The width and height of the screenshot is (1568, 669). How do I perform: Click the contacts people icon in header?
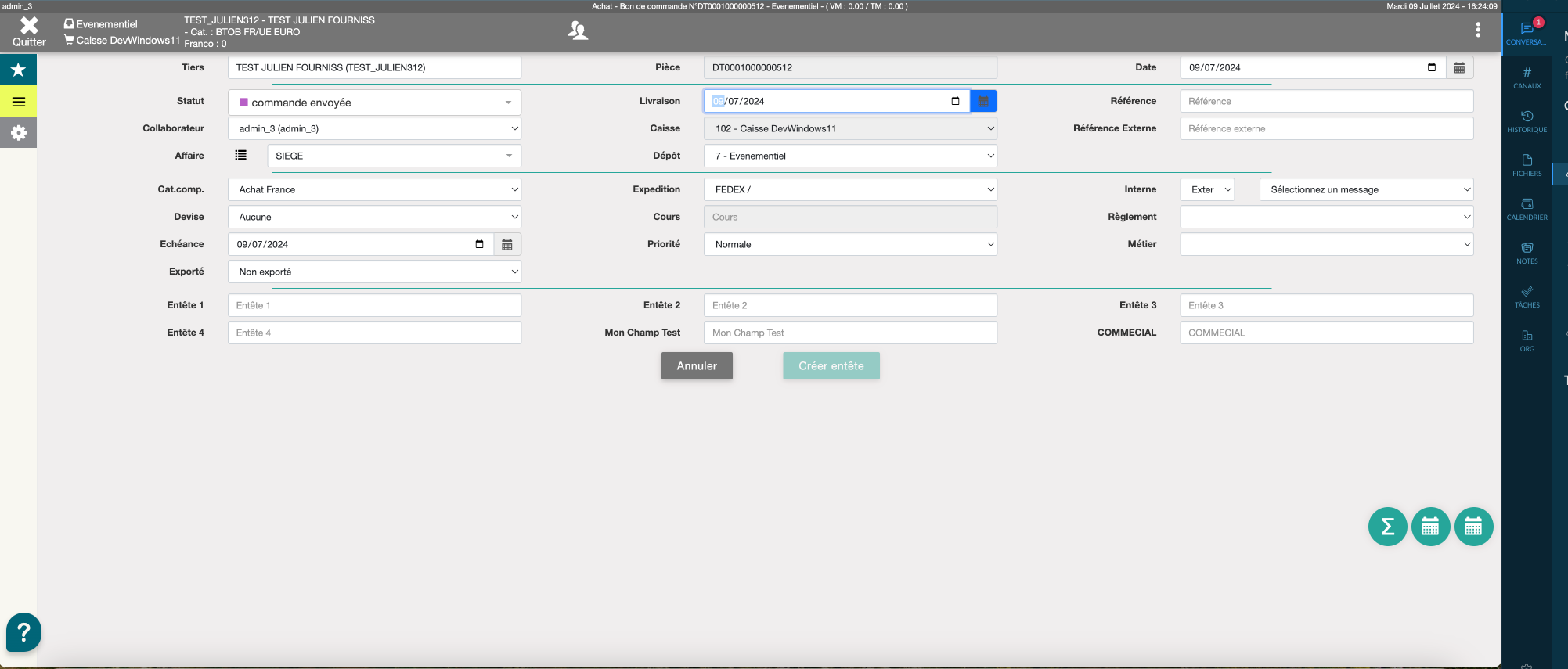point(578,31)
